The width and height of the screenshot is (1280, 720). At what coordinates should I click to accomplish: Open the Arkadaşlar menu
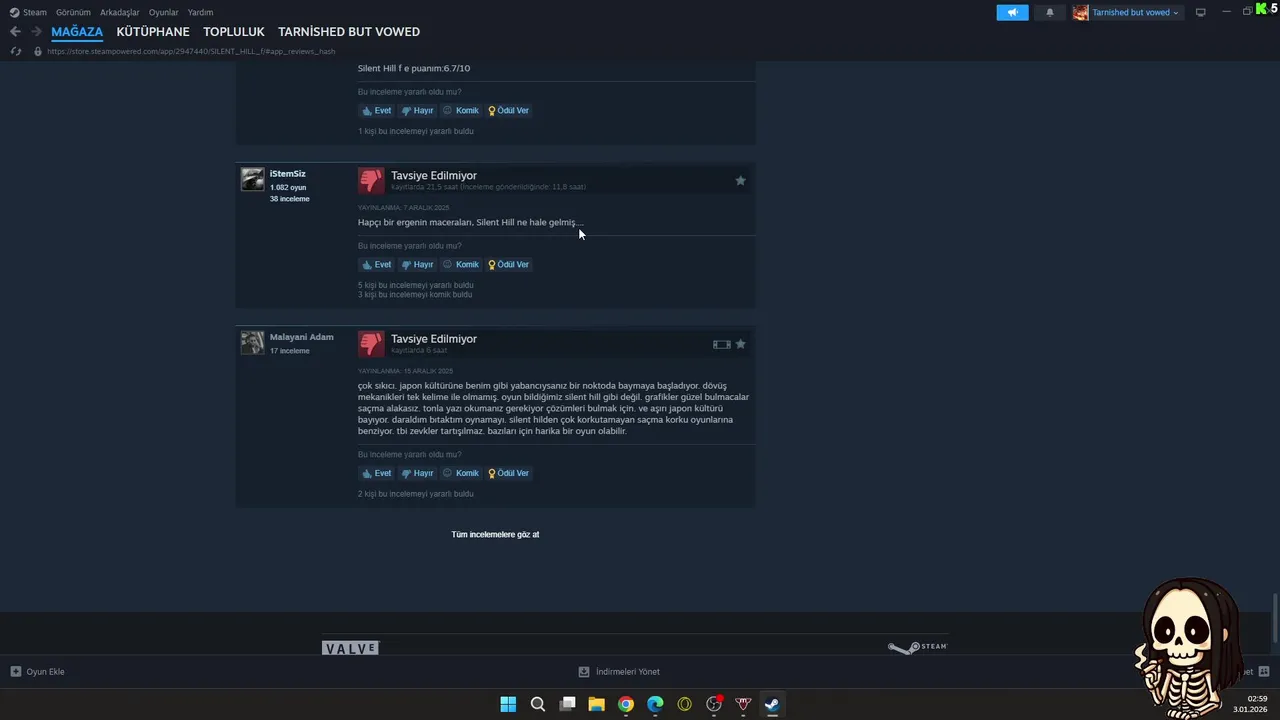point(120,12)
